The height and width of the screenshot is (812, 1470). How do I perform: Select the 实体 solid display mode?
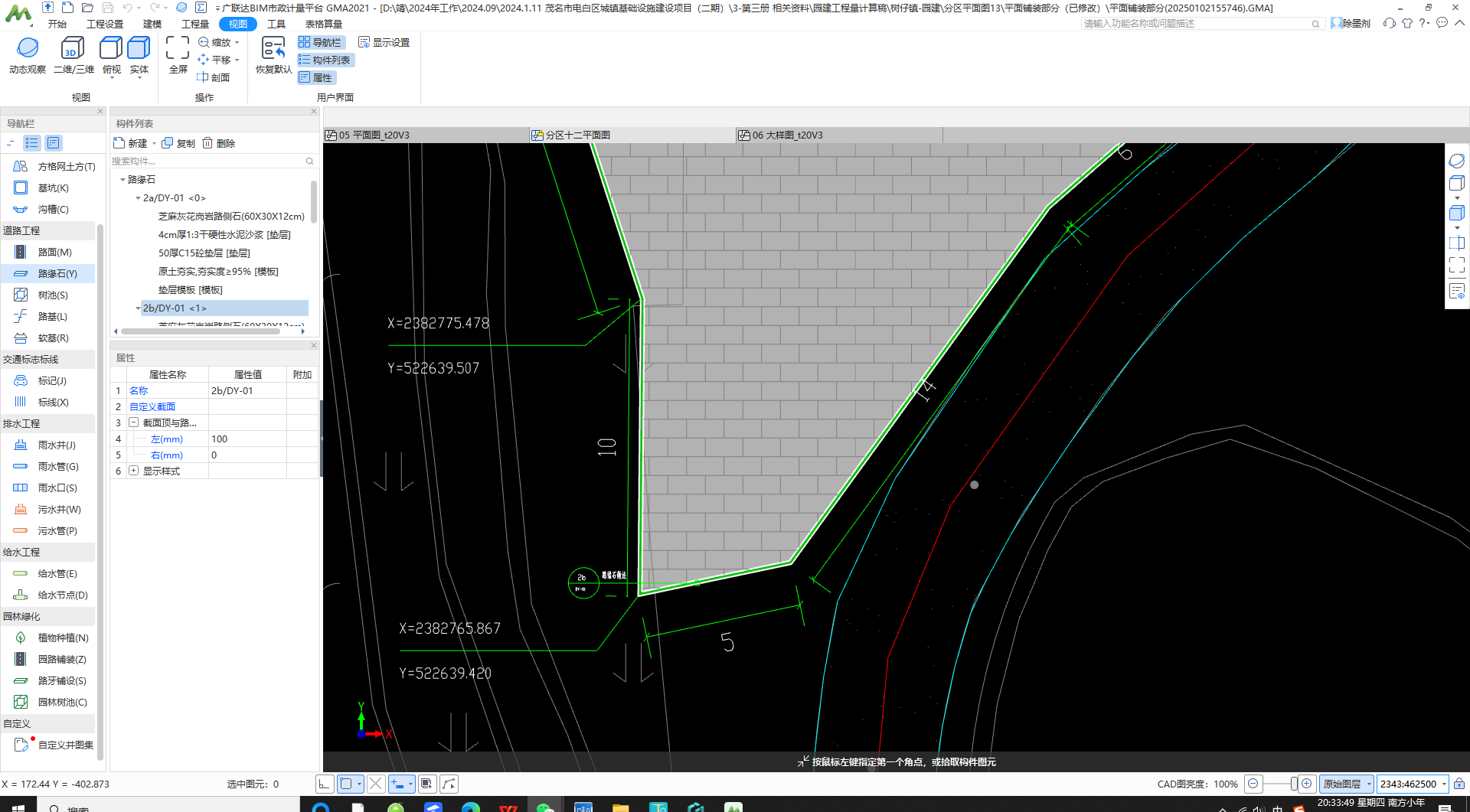click(x=139, y=56)
